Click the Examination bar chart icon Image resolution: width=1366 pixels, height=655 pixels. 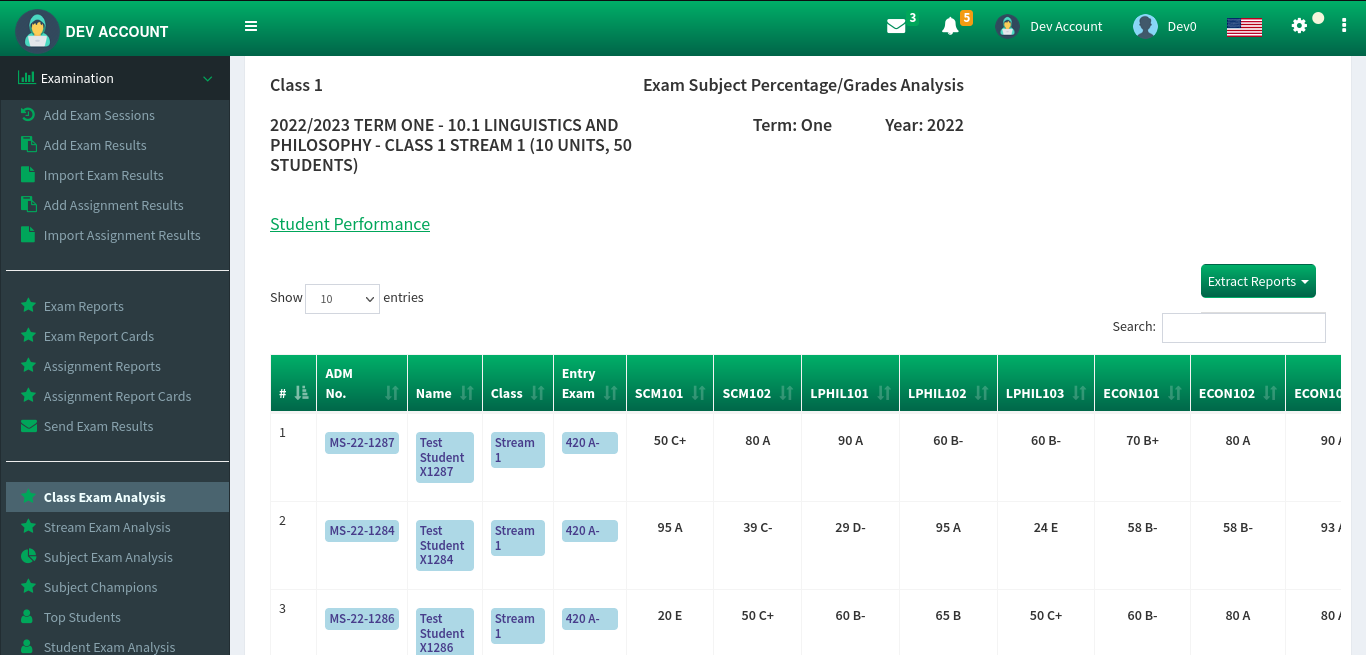[27, 78]
